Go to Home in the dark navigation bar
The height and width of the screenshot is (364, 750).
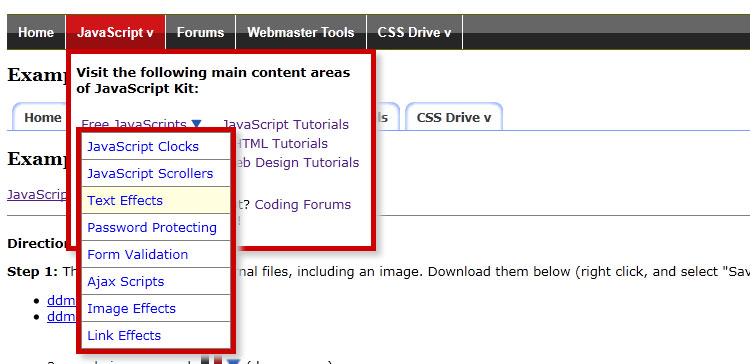pos(36,32)
